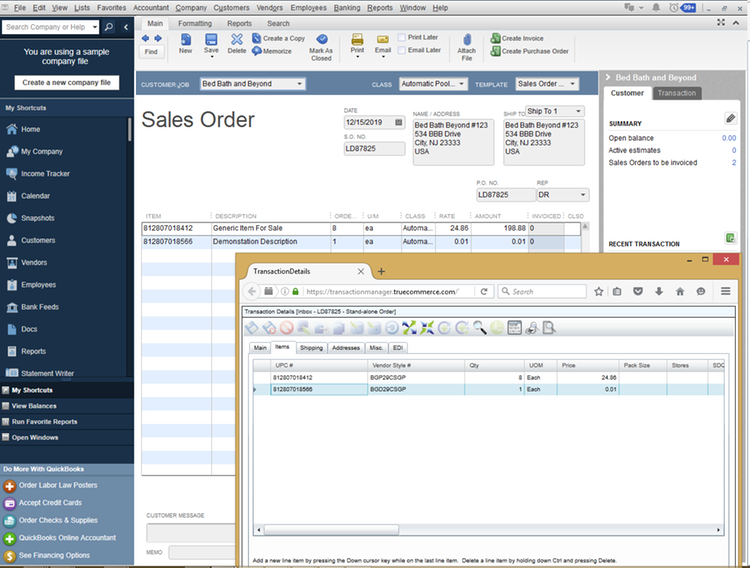Click the Recent Transaction report icon
The image size is (750, 568).
coord(730,238)
